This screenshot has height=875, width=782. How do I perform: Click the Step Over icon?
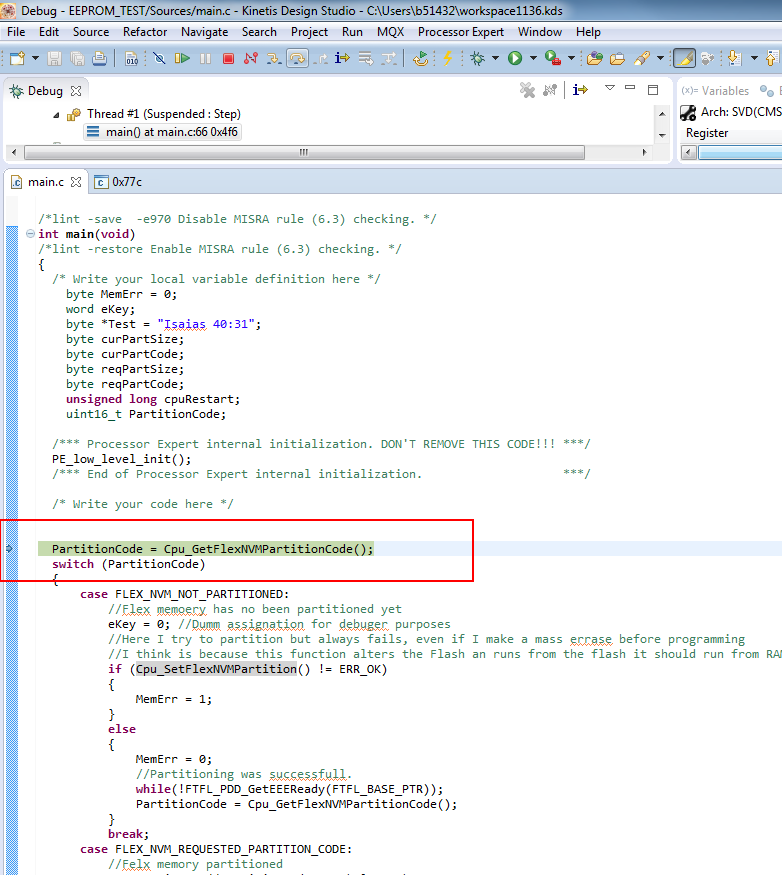pos(297,58)
